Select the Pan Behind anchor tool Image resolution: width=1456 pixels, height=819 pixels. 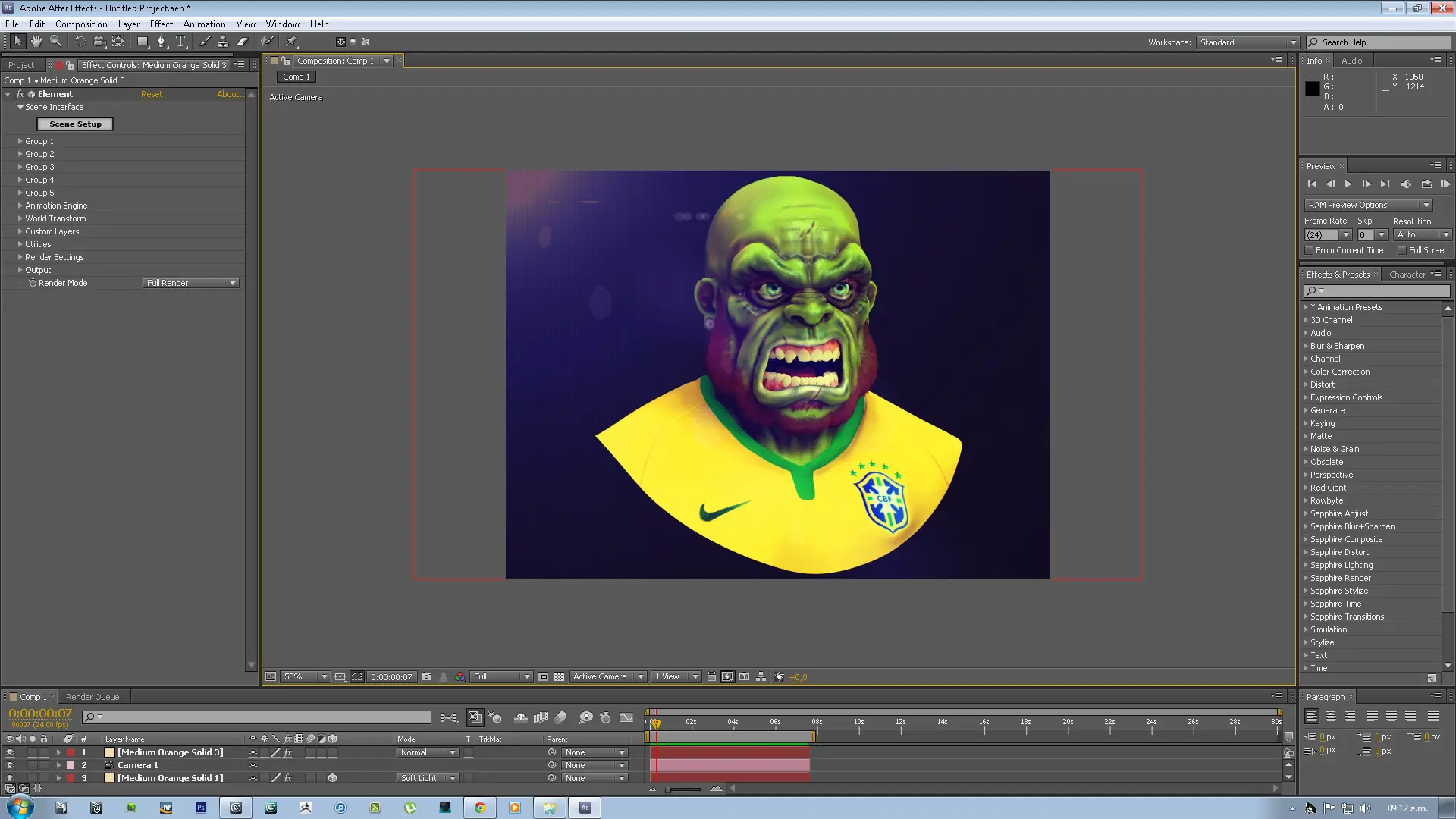[118, 42]
